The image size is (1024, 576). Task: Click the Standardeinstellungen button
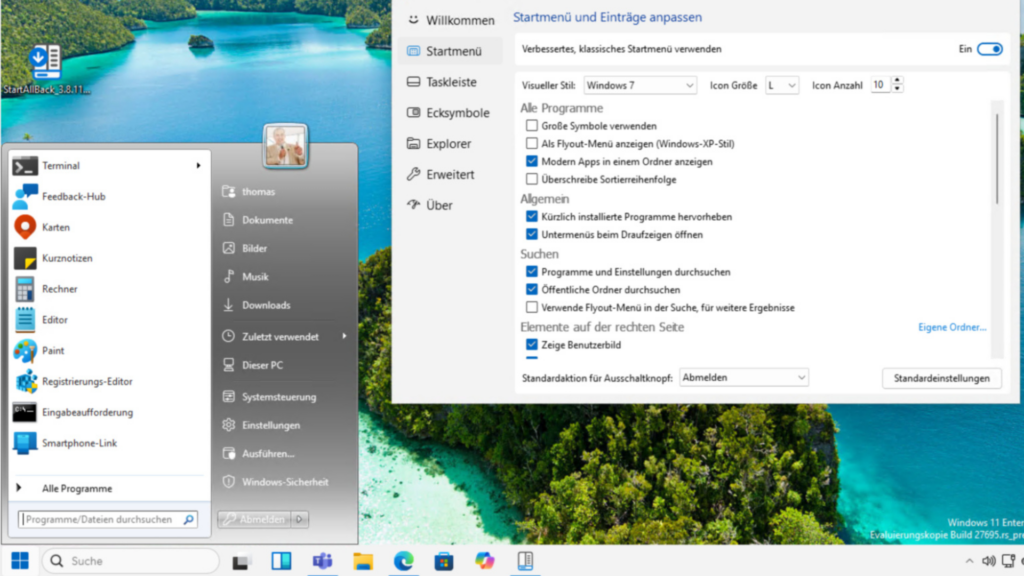pyautogui.click(x=941, y=378)
